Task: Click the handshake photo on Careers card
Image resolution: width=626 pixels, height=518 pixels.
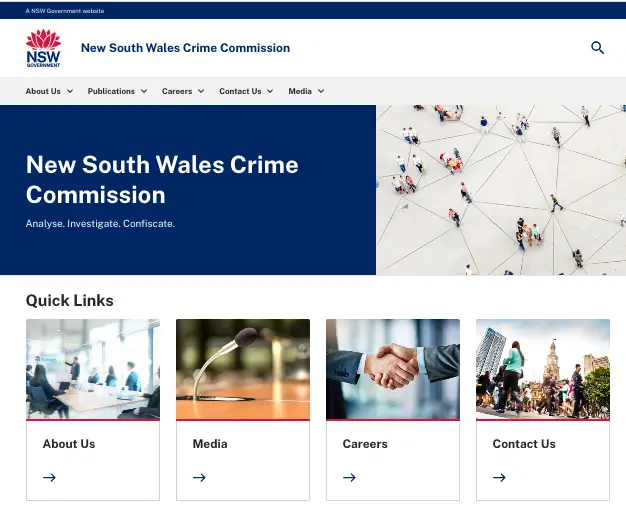Action: click(x=393, y=369)
